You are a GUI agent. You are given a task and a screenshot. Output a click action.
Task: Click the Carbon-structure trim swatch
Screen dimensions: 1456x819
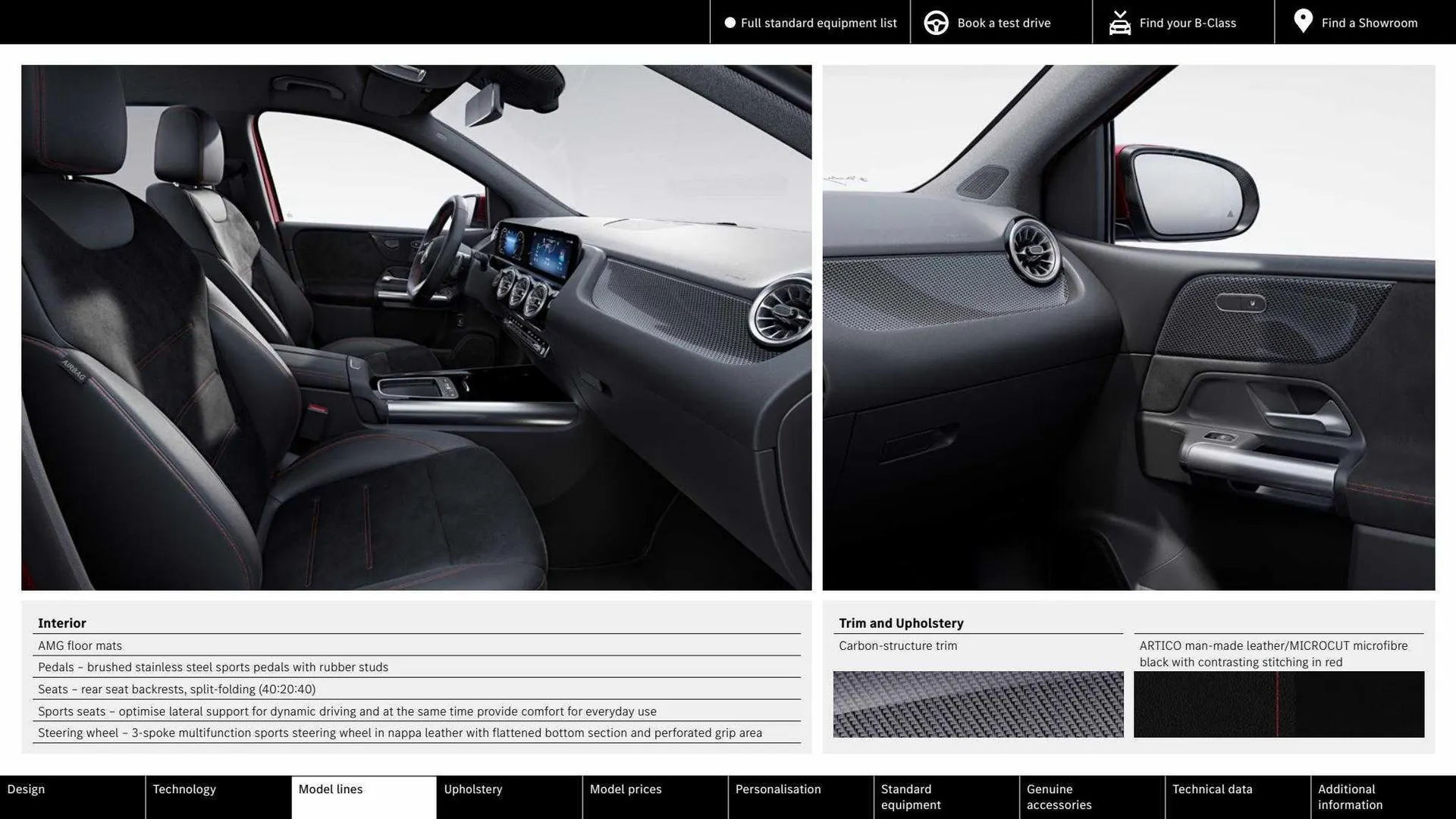(x=977, y=704)
